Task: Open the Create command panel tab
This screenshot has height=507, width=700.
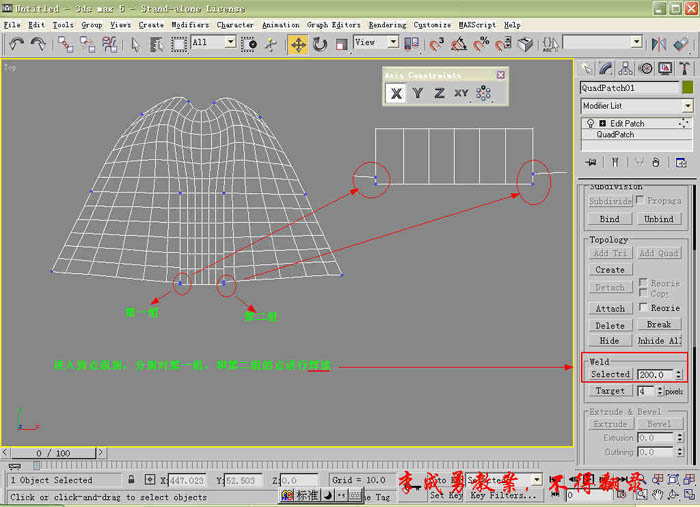Action: pos(587,68)
